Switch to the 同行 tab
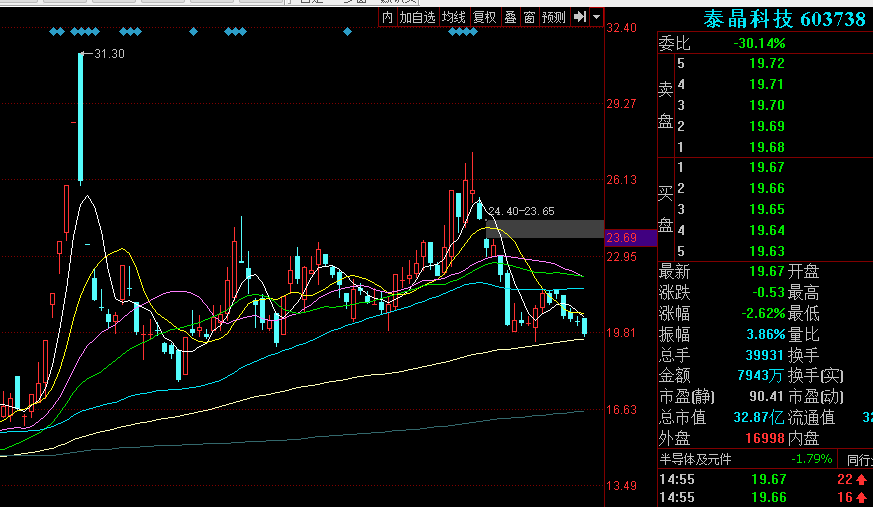This screenshot has height=507, width=873. (857, 459)
